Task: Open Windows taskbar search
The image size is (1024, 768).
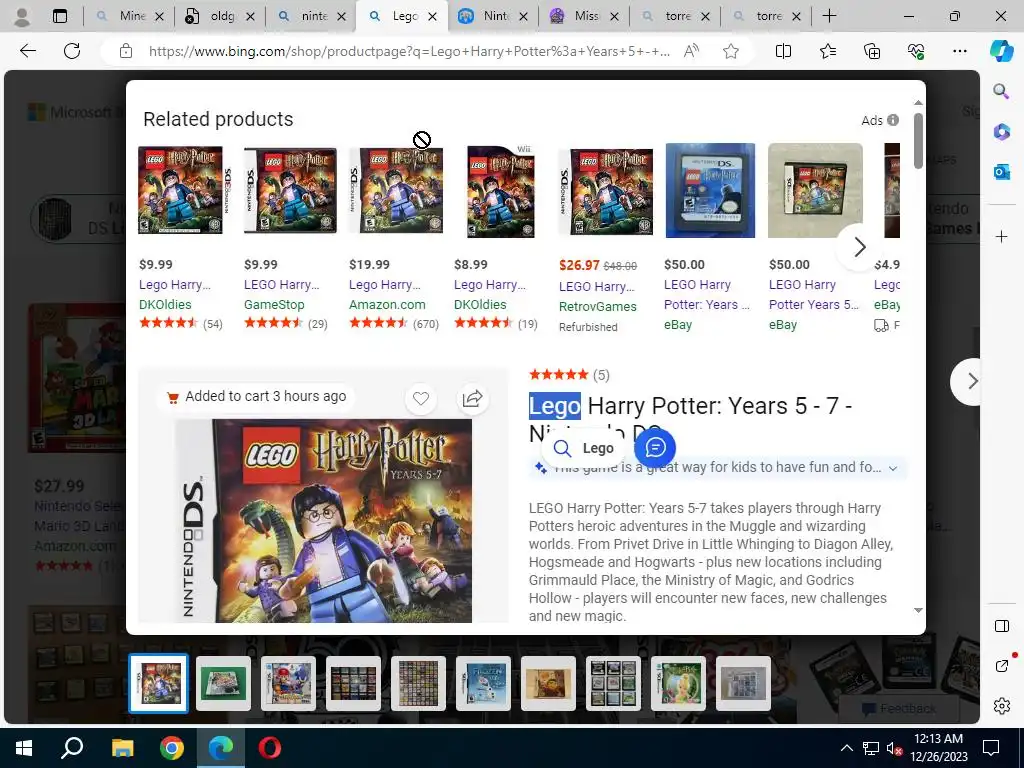Action: (72, 748)
